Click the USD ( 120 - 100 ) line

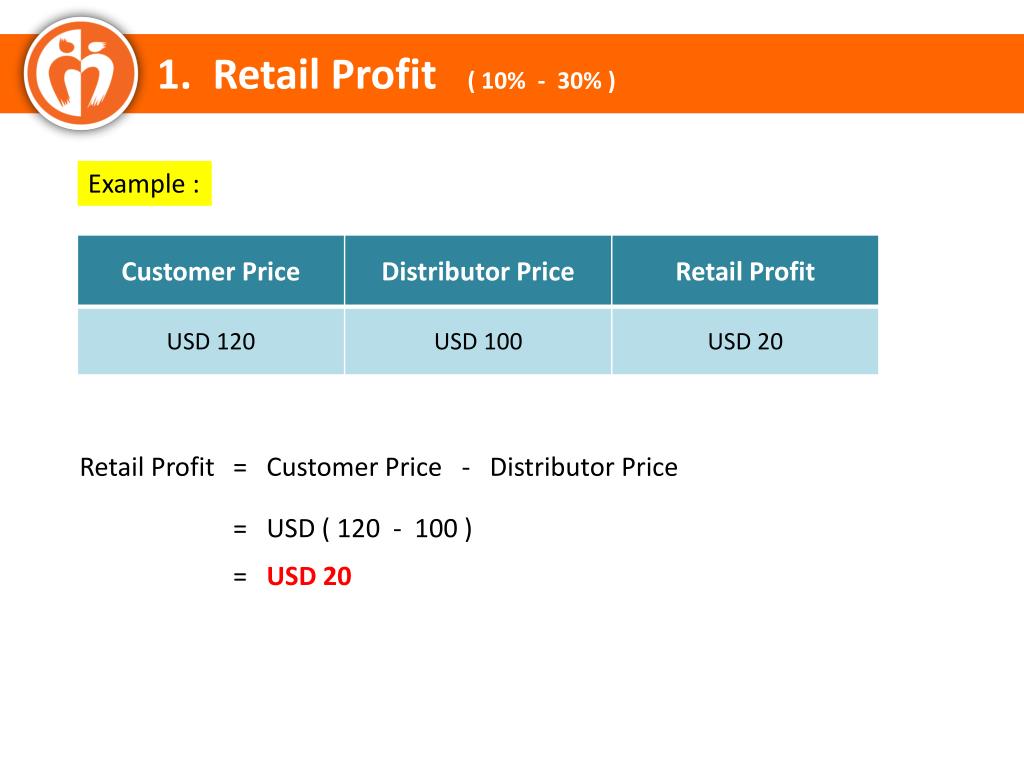tap(369, 528)
